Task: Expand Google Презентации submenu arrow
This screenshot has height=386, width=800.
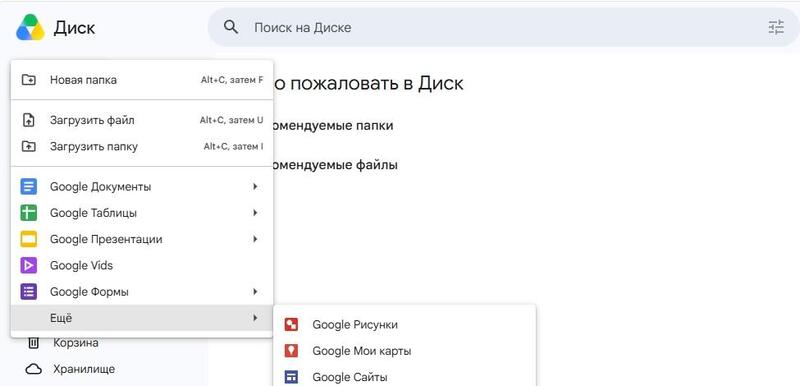Action: click(255, 239)
